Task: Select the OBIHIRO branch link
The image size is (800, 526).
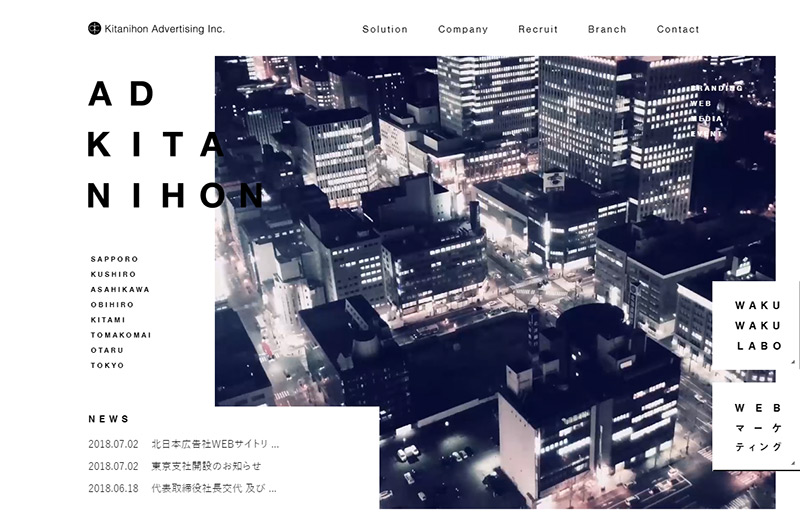Action: pyautogui.click(x=112, y=305)
